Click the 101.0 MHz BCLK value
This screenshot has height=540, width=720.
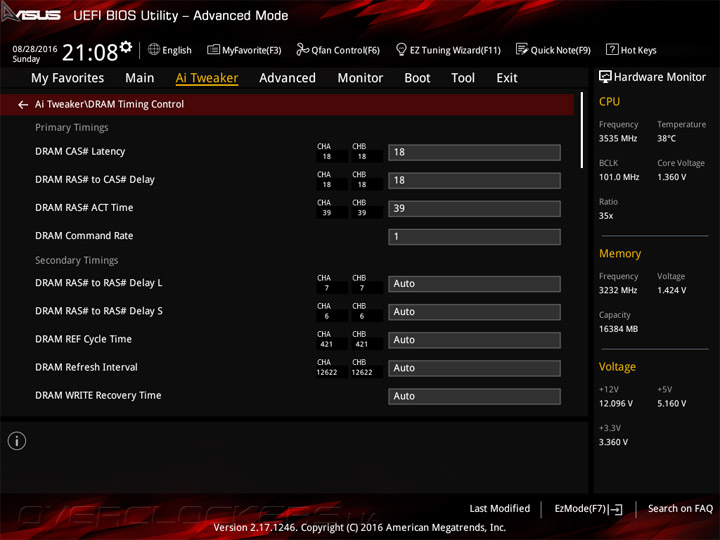(x=619, y=177)
